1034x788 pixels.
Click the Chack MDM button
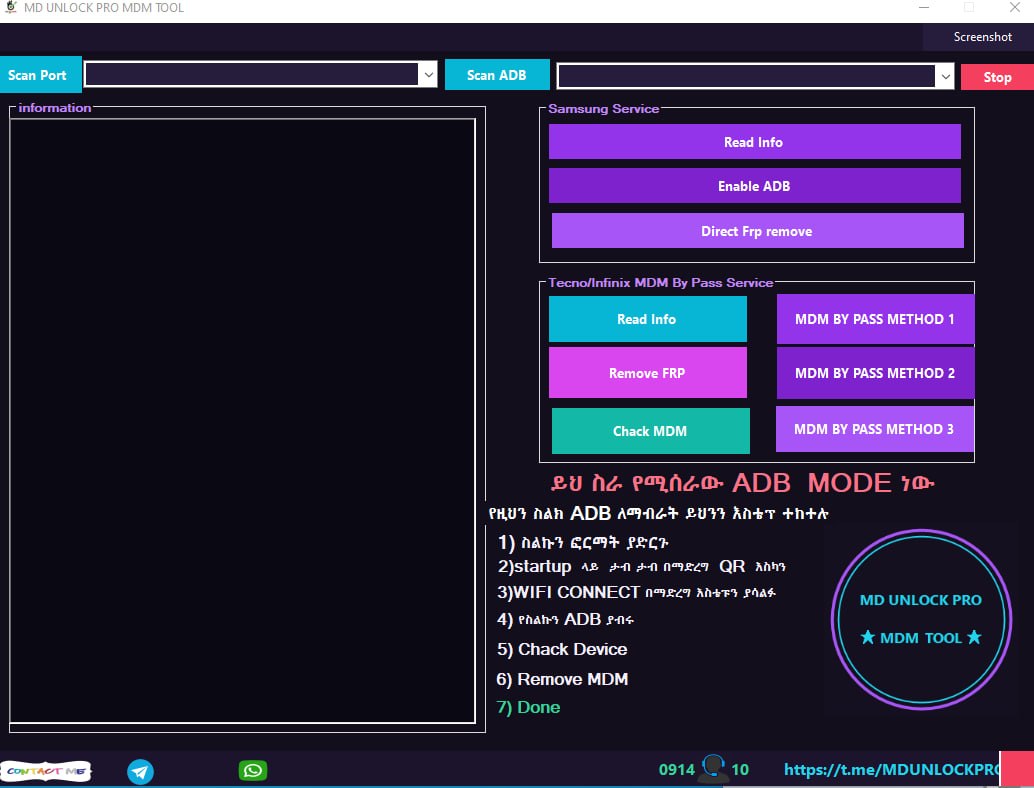click(x=650, y=431)
